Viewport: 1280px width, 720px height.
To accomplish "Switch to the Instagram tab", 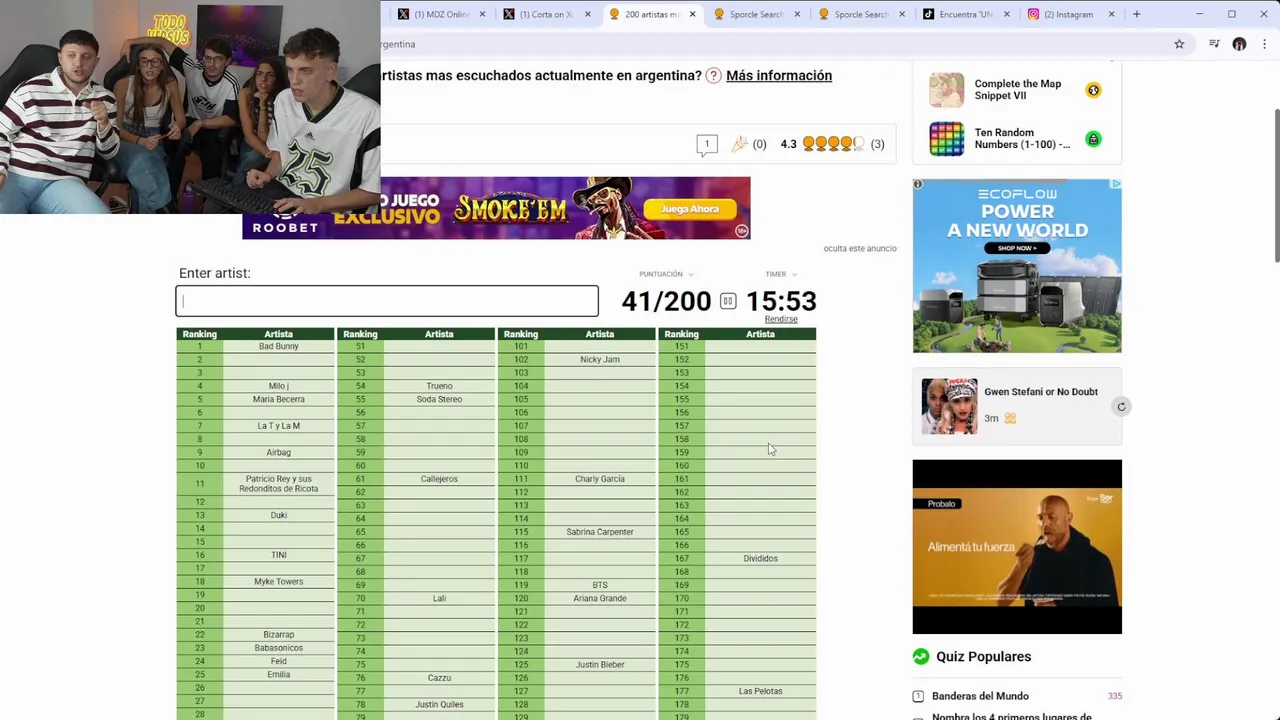I will [1069, 14].
